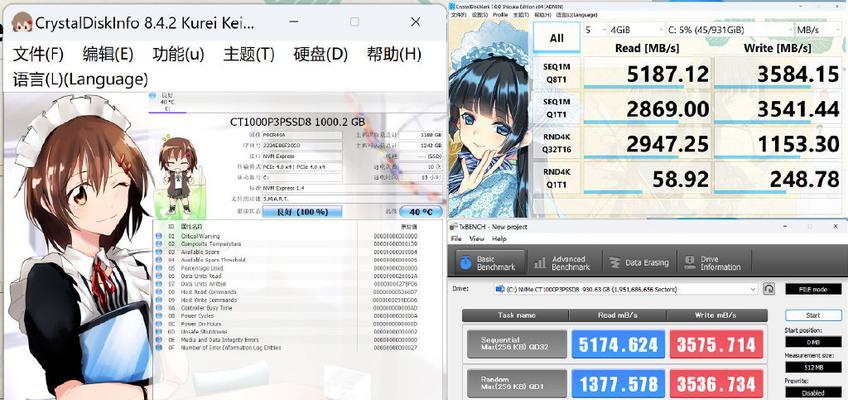Click status dot of Percentage Used row
The width and height of the screenshot is (848, 400).
[x=159, y=268]
